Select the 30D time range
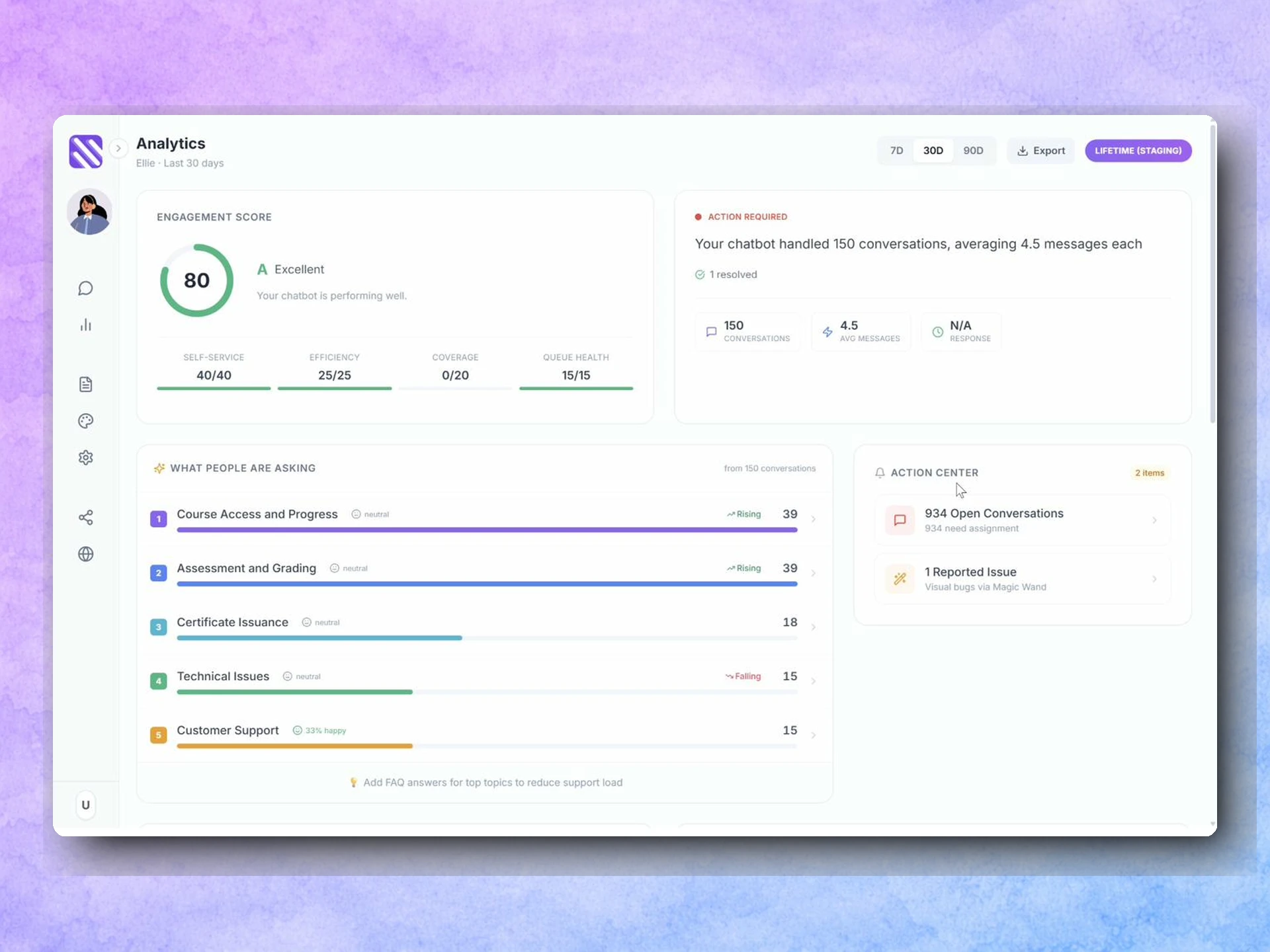Image resolution: width=1270 pixels, height=952 pixels. [933, 151]
